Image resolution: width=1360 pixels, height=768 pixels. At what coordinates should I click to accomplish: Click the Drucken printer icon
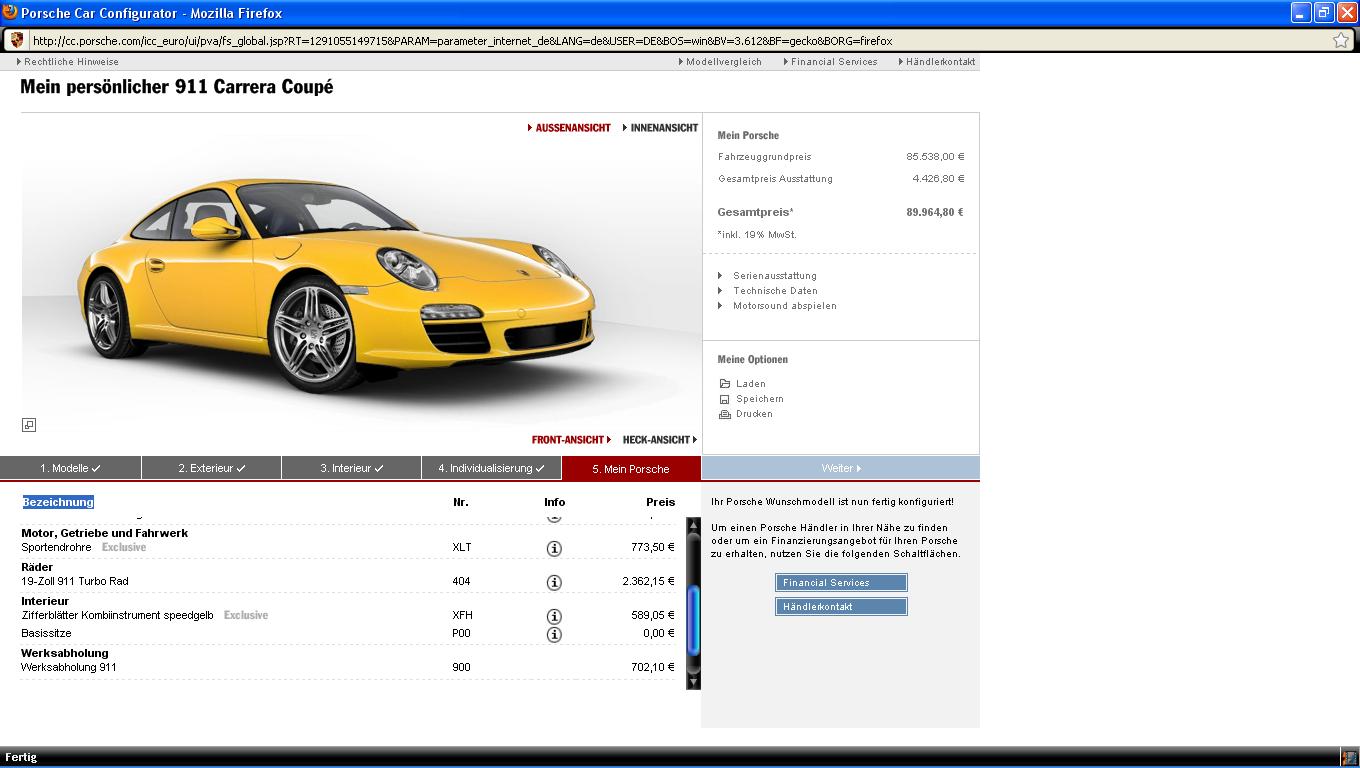(x=725, y=414)
